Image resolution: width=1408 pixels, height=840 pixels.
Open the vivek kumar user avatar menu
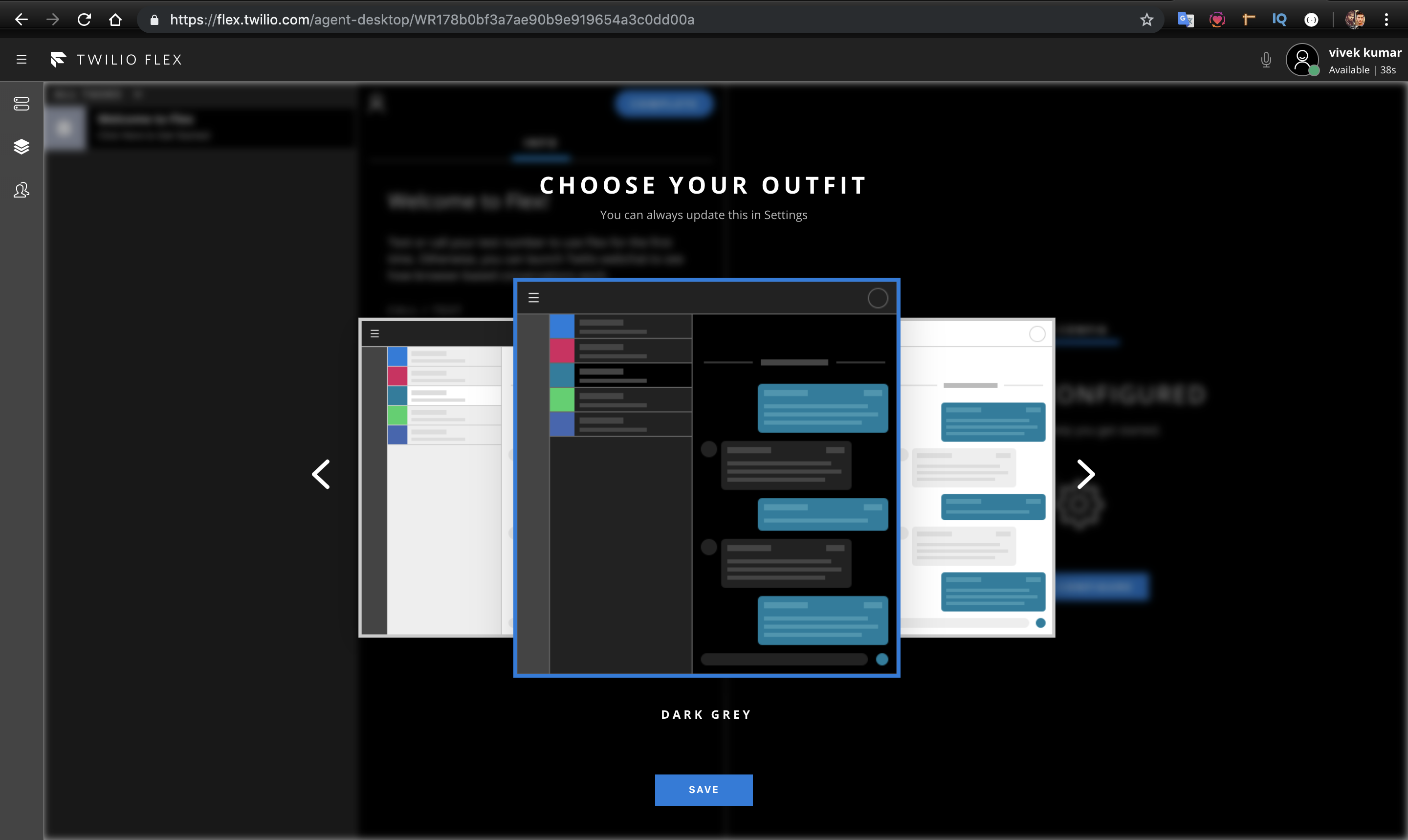pyautogui.click(x=1303, y=60)
